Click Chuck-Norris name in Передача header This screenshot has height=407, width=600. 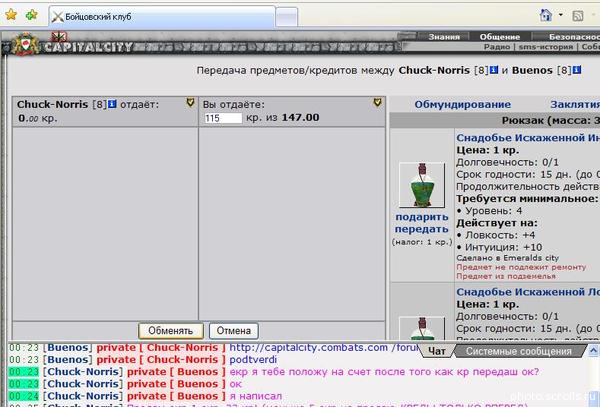tap(434, 70)
